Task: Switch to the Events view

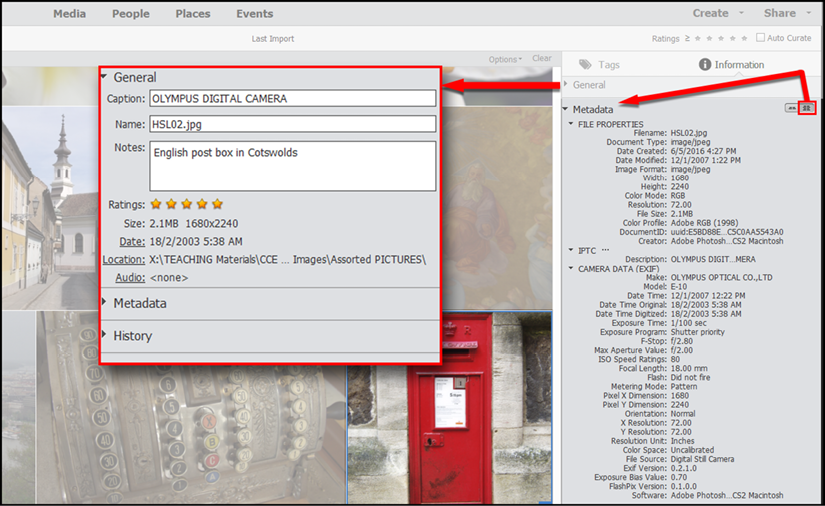Action: point(255,14)
